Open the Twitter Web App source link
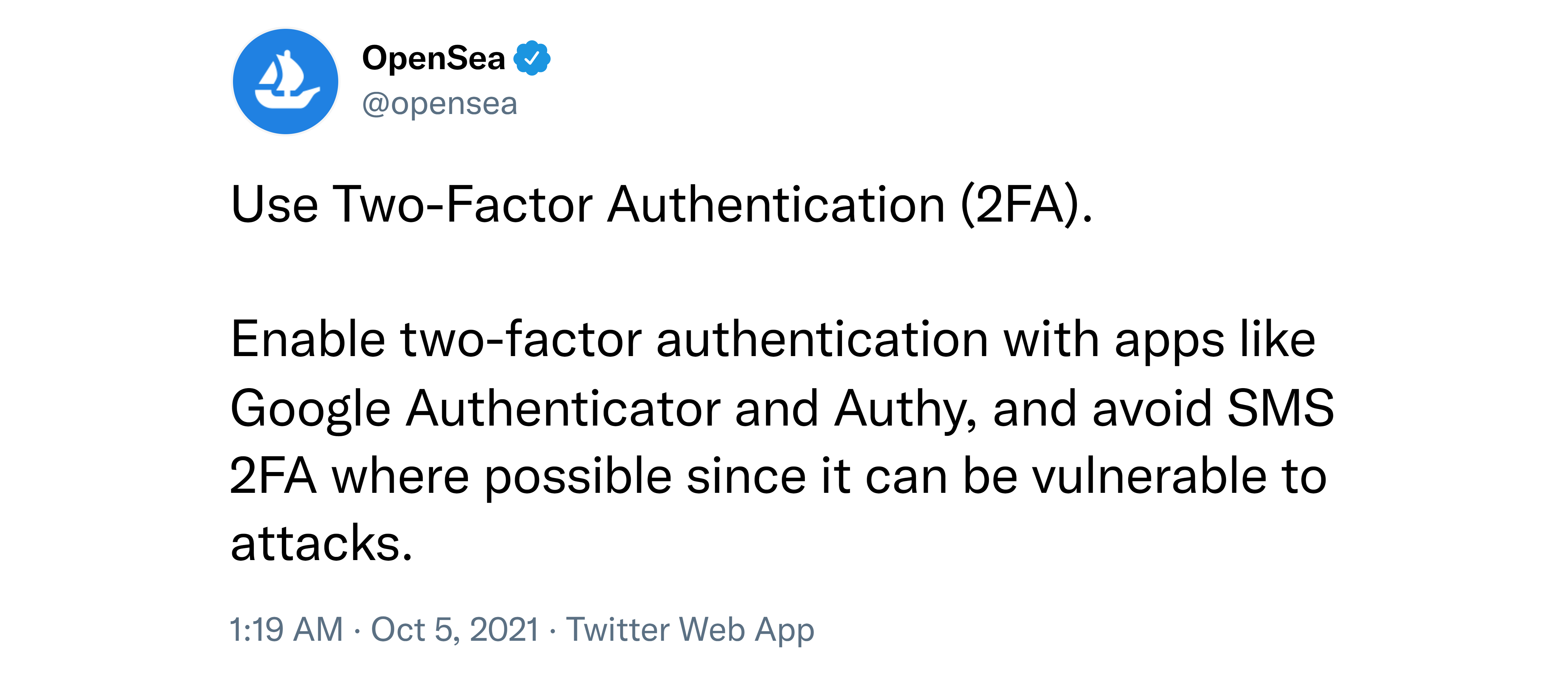 [690, 629]
